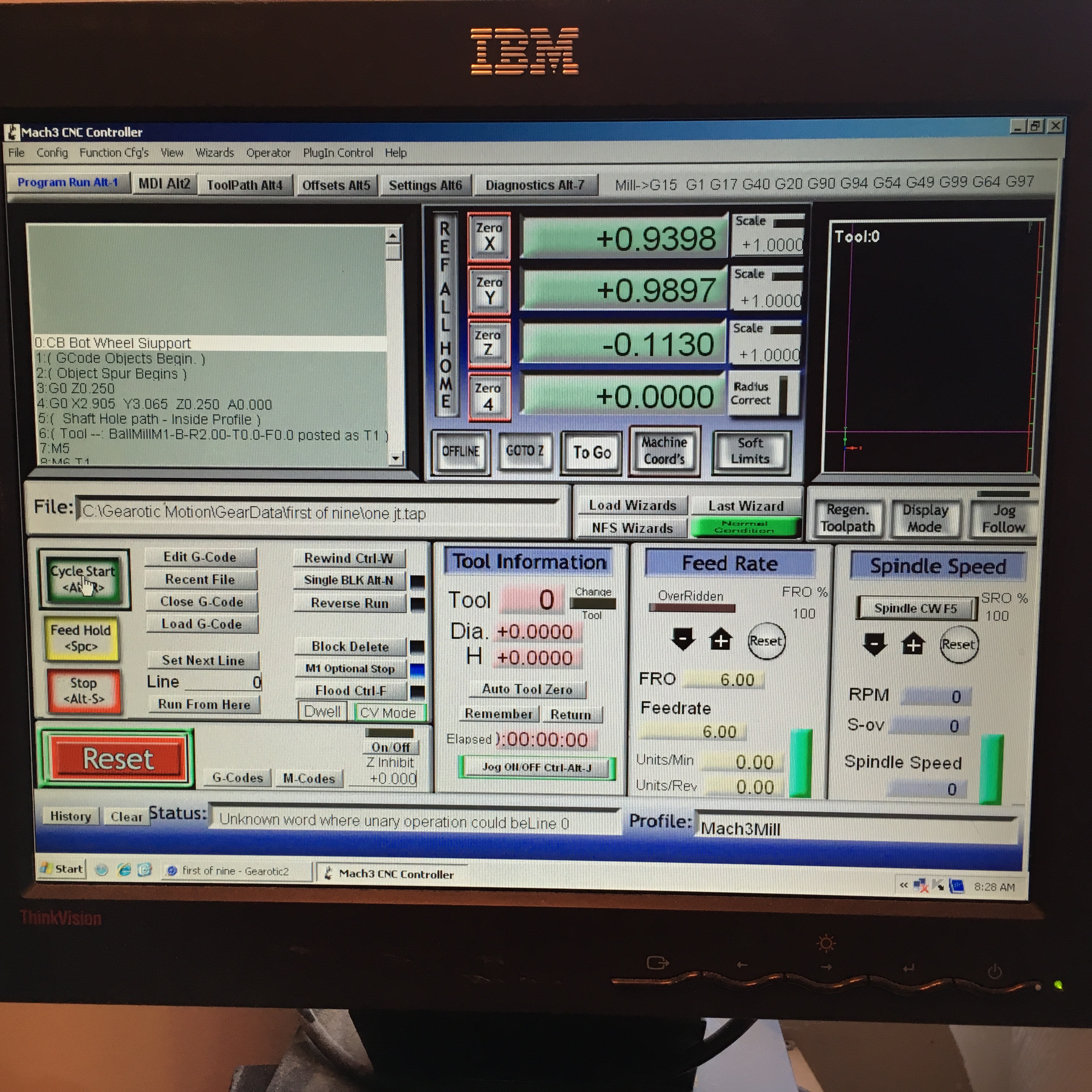Click spindle speed decrease arrow
This screenshot has width=1092, height=1092.
pos(874,643)
